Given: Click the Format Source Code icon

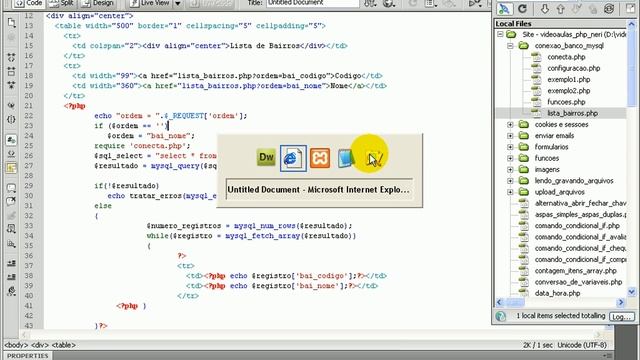Looking at the screenshot, I should click(11, 291).
